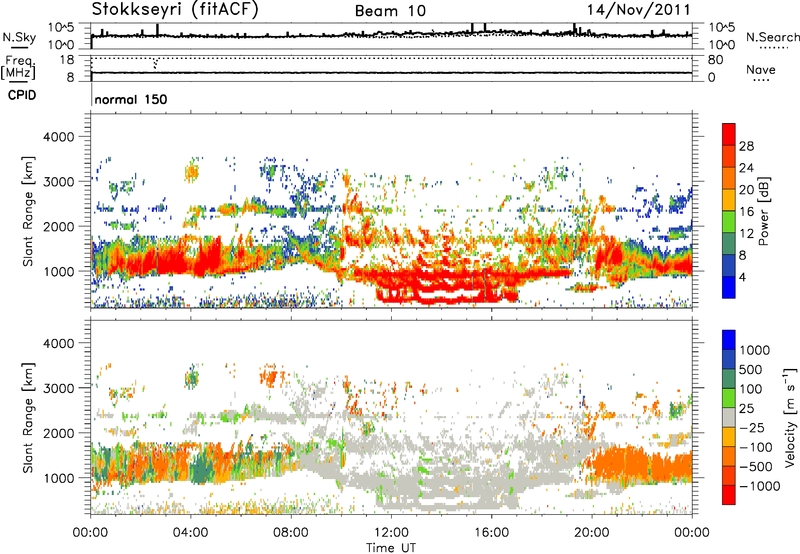
Task: Click the 'Velocity [m s-1]' colorbar label
Action: [x=790, y=417]
